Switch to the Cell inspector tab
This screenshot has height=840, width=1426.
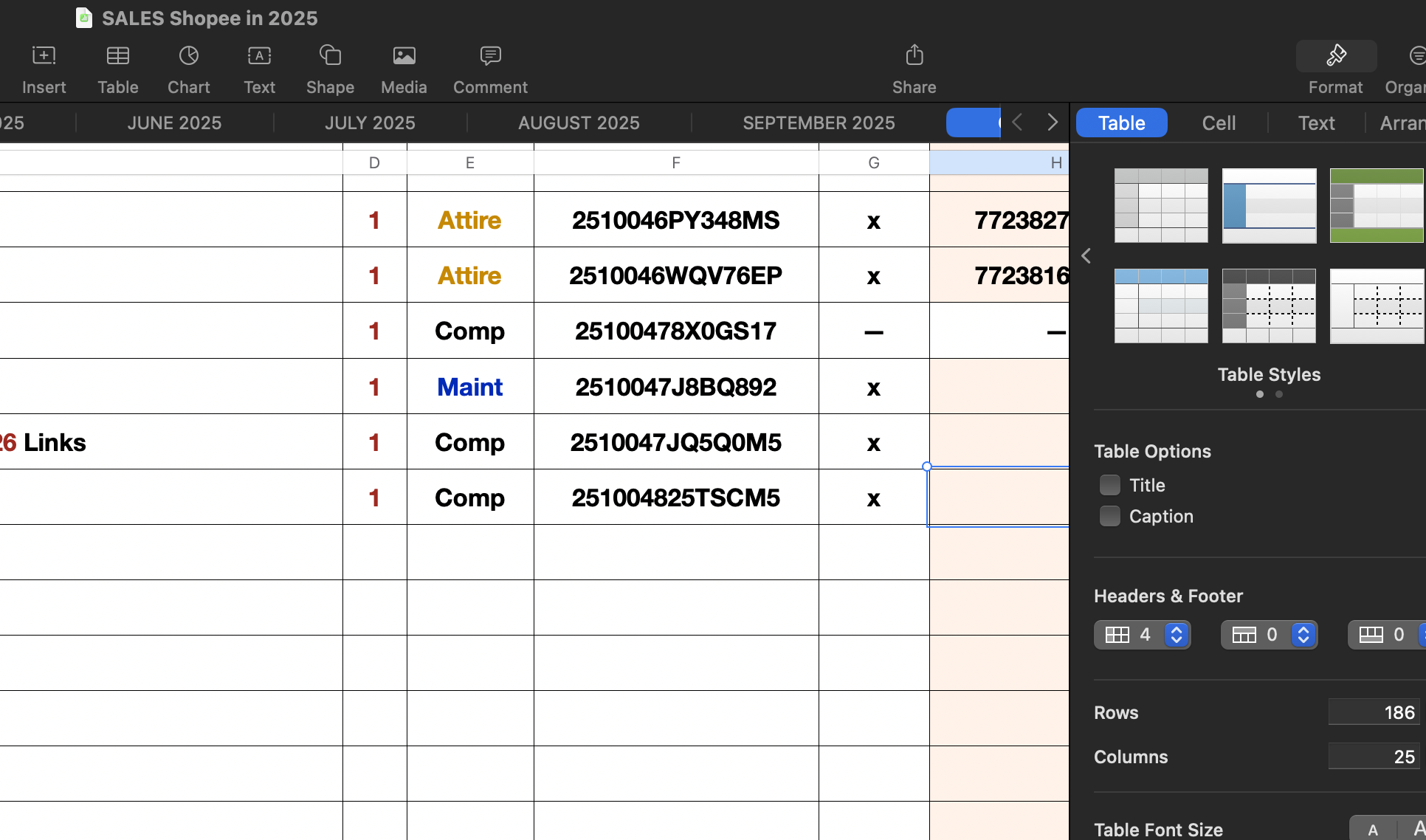(x=1219, y=123)
